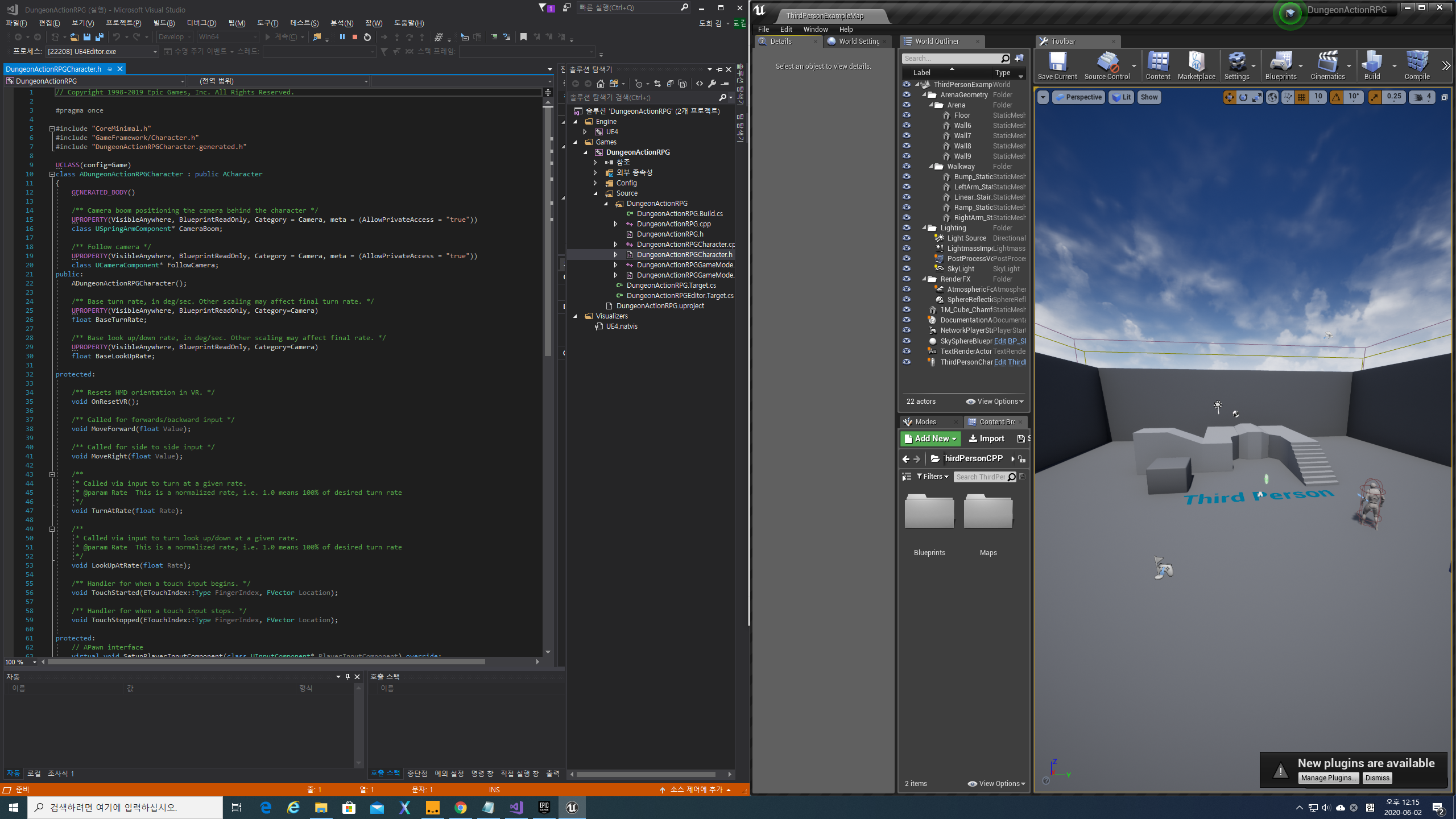Viewport: 1456px width, 819px height.
Task: Toggle visibility of the Wall9 actor
Action: pos(907,156)
